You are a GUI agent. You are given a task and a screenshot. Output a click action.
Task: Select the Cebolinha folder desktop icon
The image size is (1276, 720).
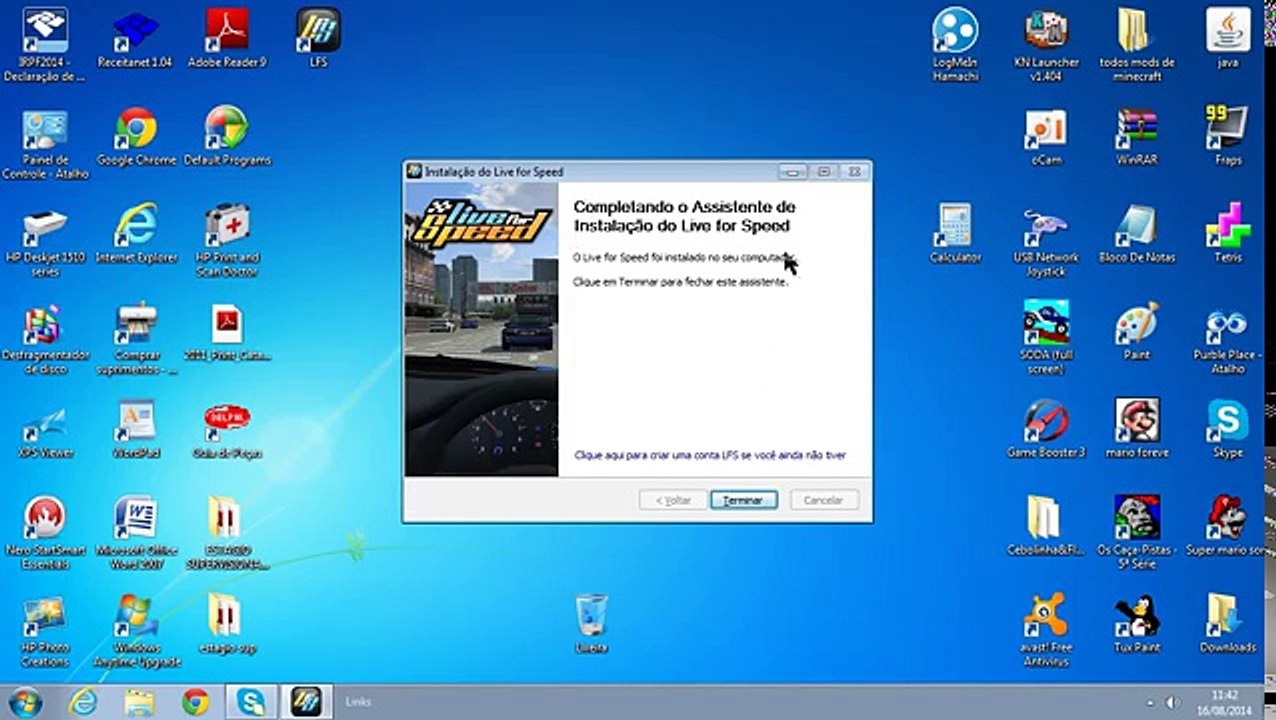[x=1046, y=527]
